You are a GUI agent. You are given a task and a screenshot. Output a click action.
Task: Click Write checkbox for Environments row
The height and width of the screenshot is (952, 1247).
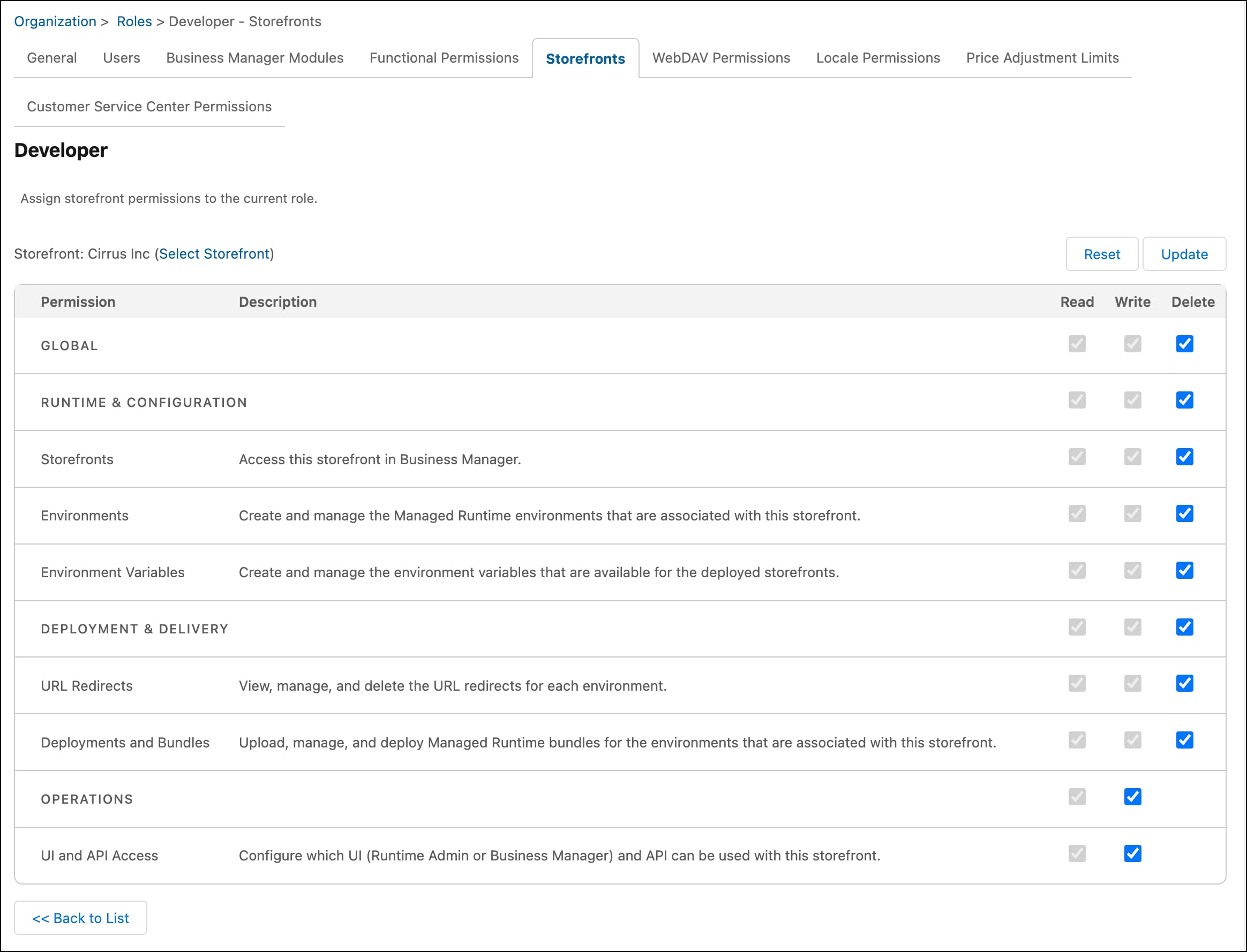1132,514
